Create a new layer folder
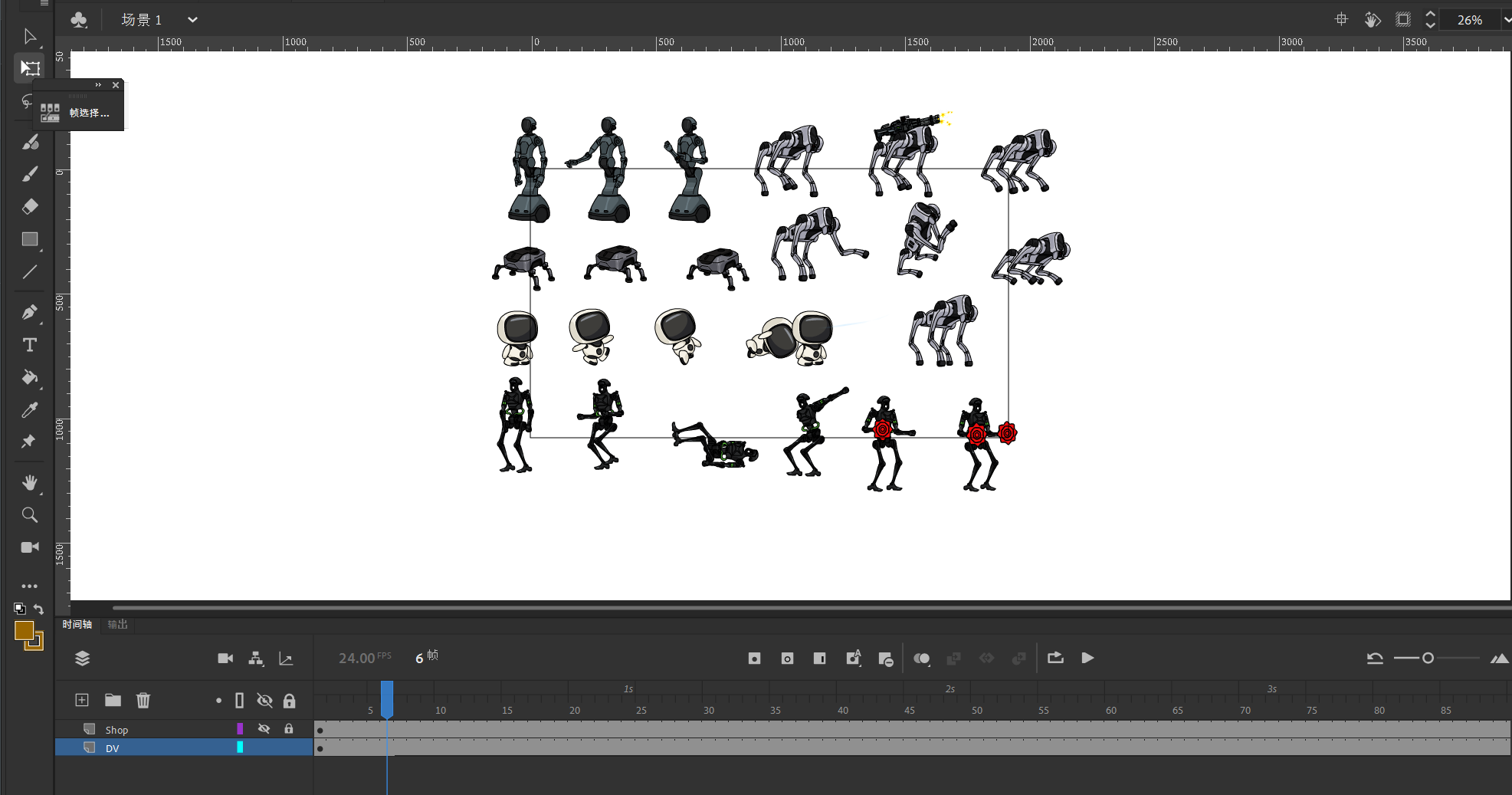 click(x=113, y=700)
